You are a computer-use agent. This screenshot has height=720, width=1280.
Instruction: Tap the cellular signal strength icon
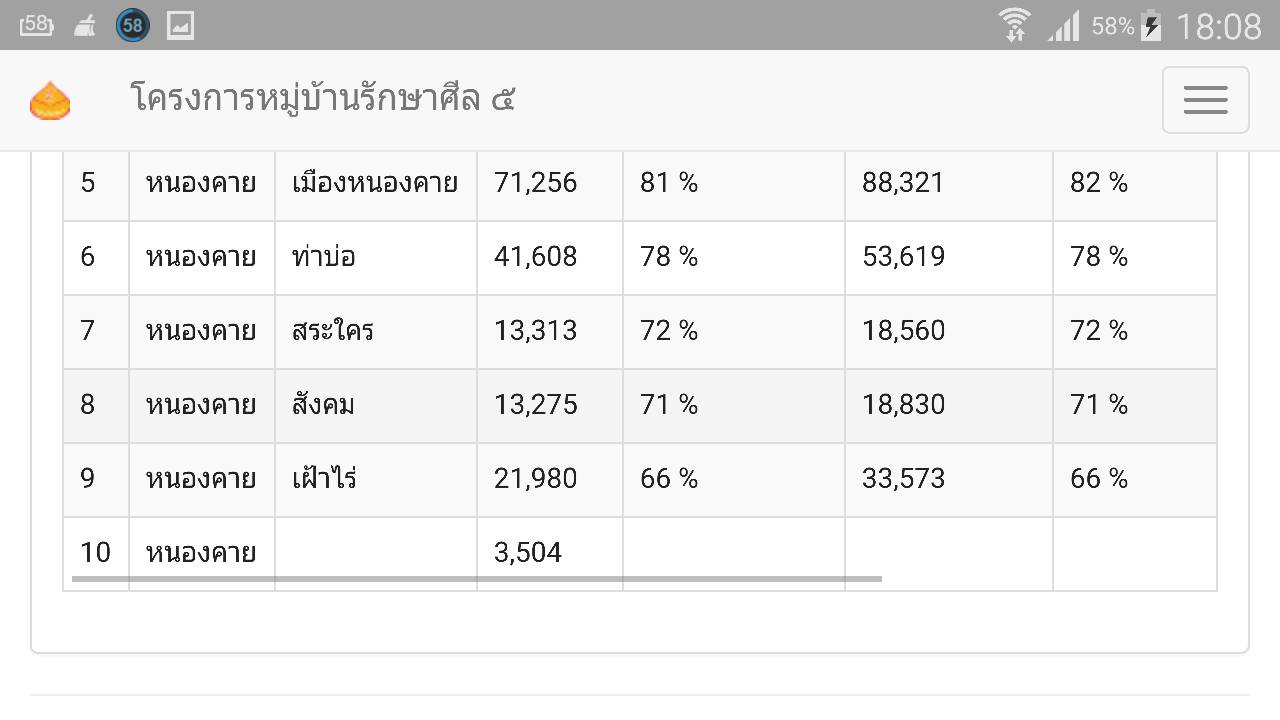[x=1064, y=25]
